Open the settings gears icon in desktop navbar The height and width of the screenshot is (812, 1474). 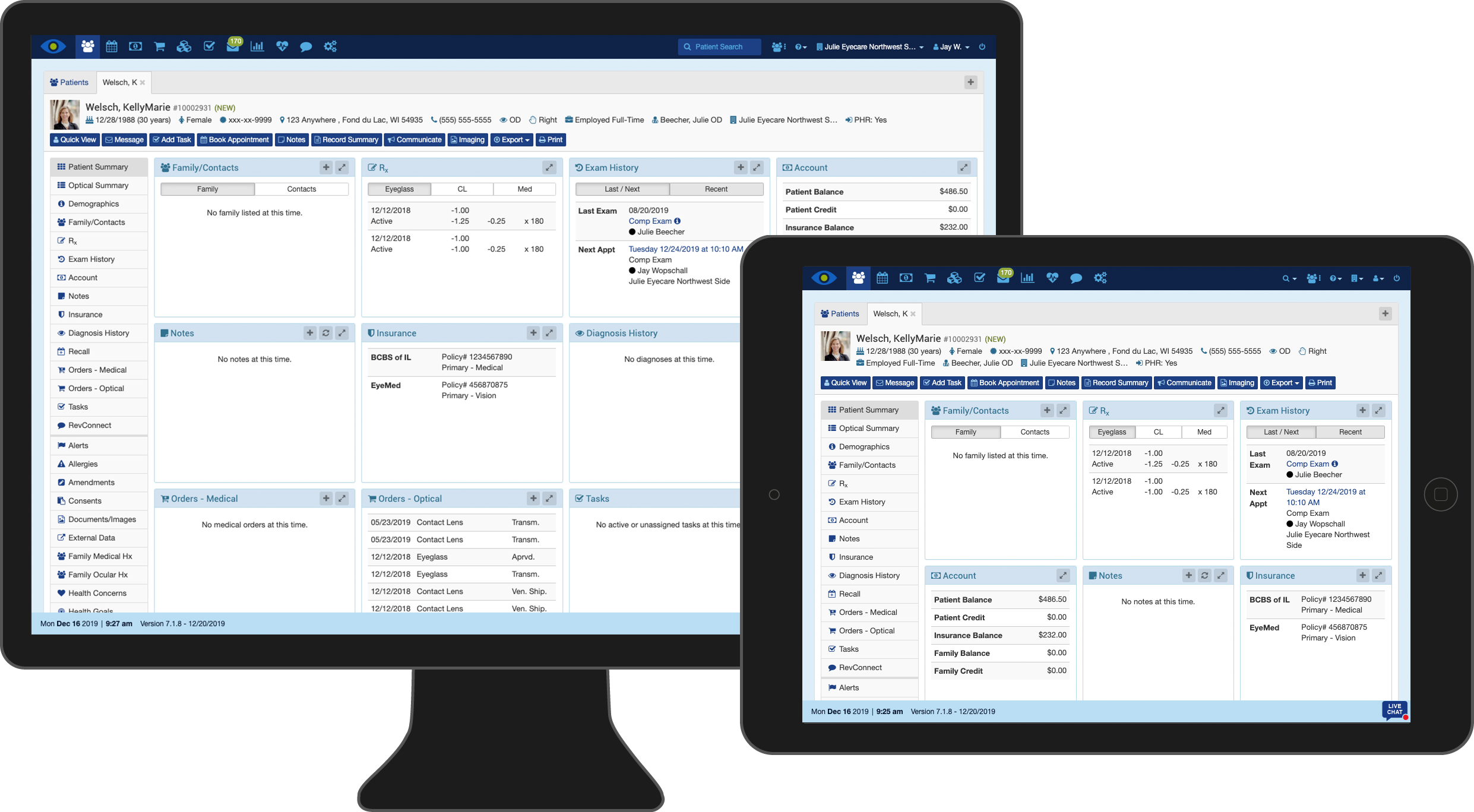[330, 46]
